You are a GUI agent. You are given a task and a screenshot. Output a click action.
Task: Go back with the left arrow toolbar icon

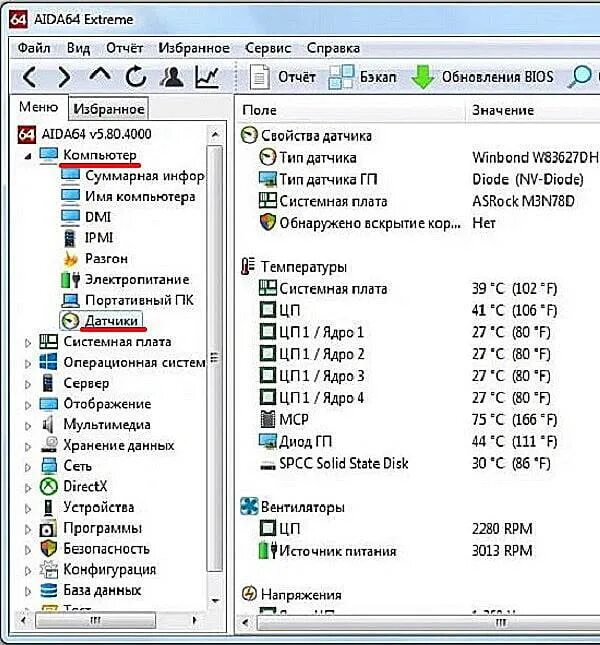click(29, 77)
